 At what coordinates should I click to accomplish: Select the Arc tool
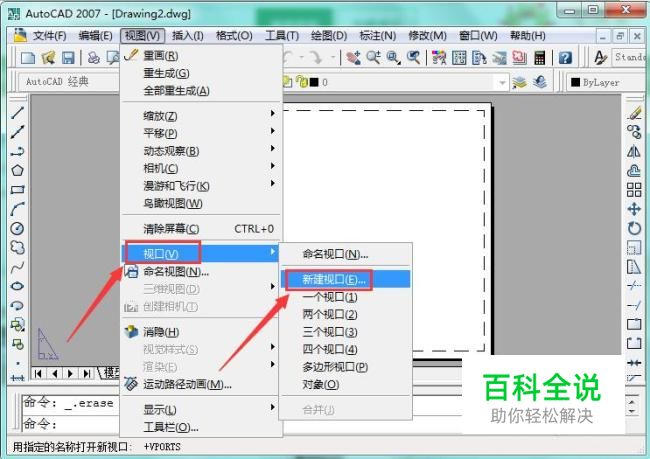click(x=17, y=209)
